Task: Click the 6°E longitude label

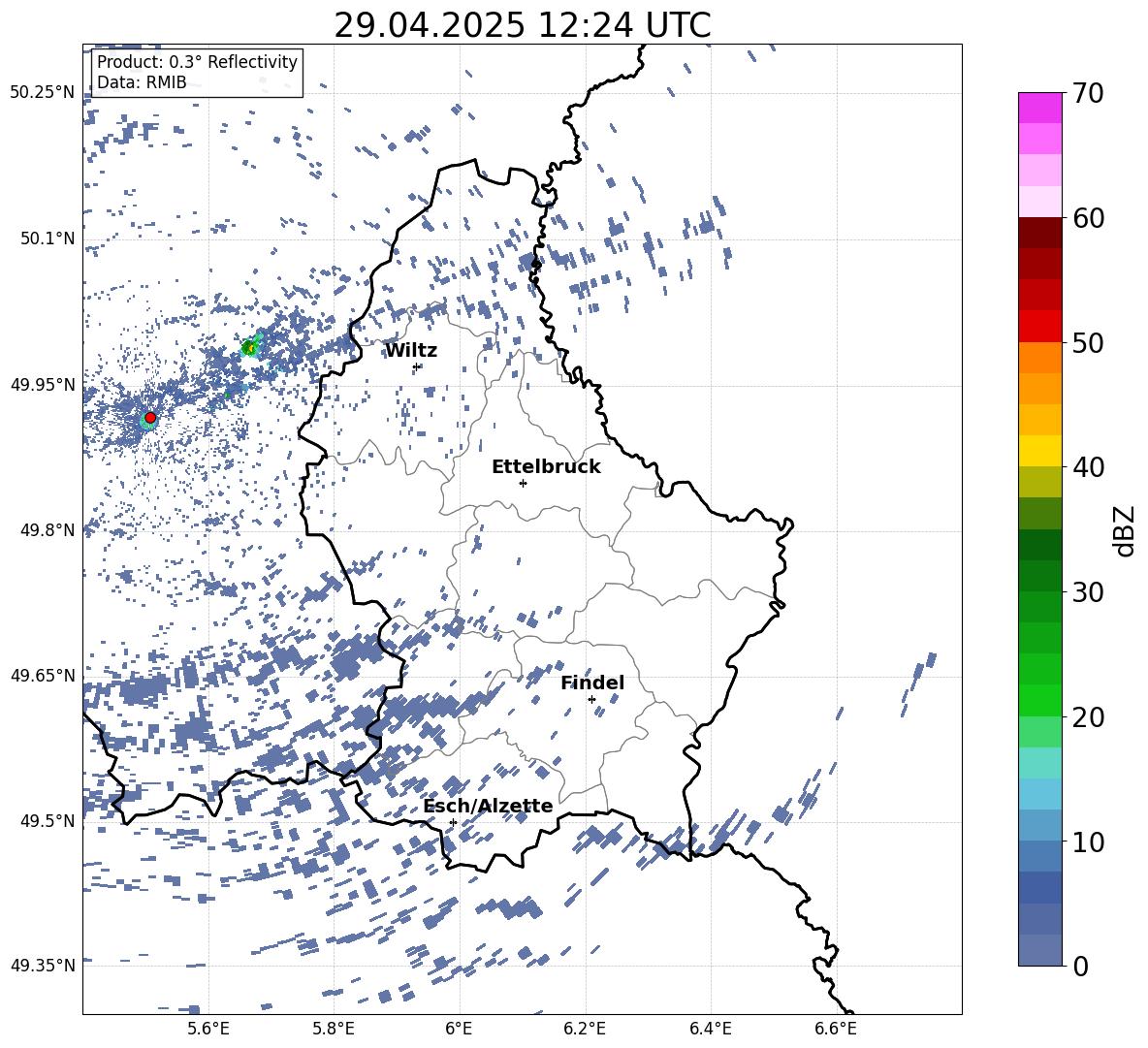Action: [459, 1029]
